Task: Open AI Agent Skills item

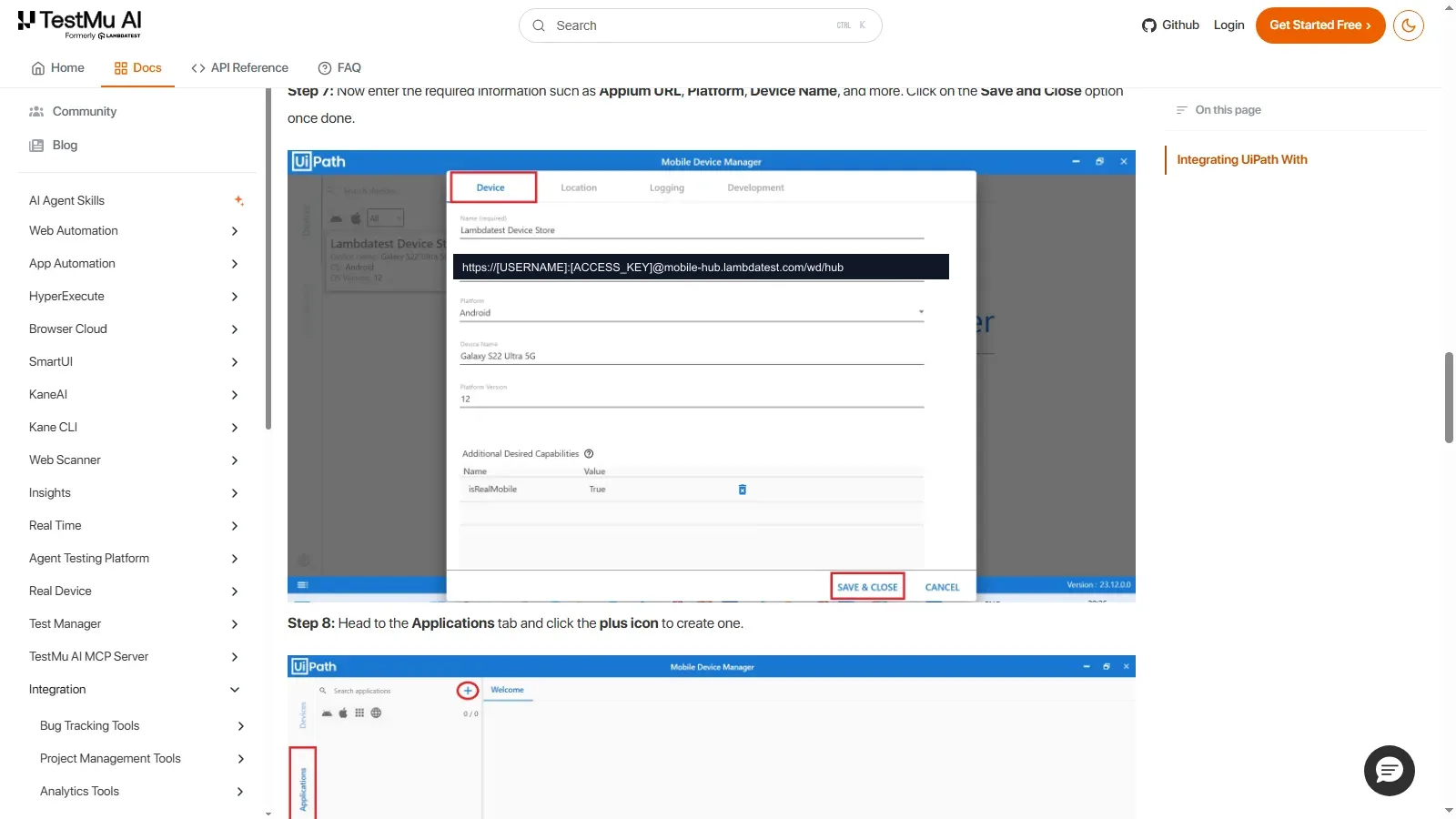Action: (136, 200)
